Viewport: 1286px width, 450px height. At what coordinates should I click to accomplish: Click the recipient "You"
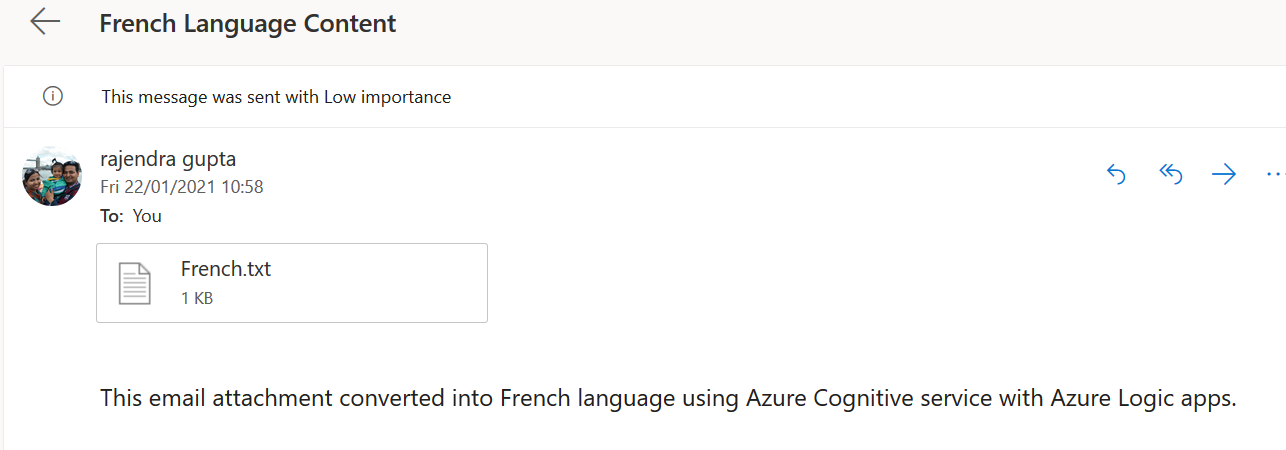point(147,216)
